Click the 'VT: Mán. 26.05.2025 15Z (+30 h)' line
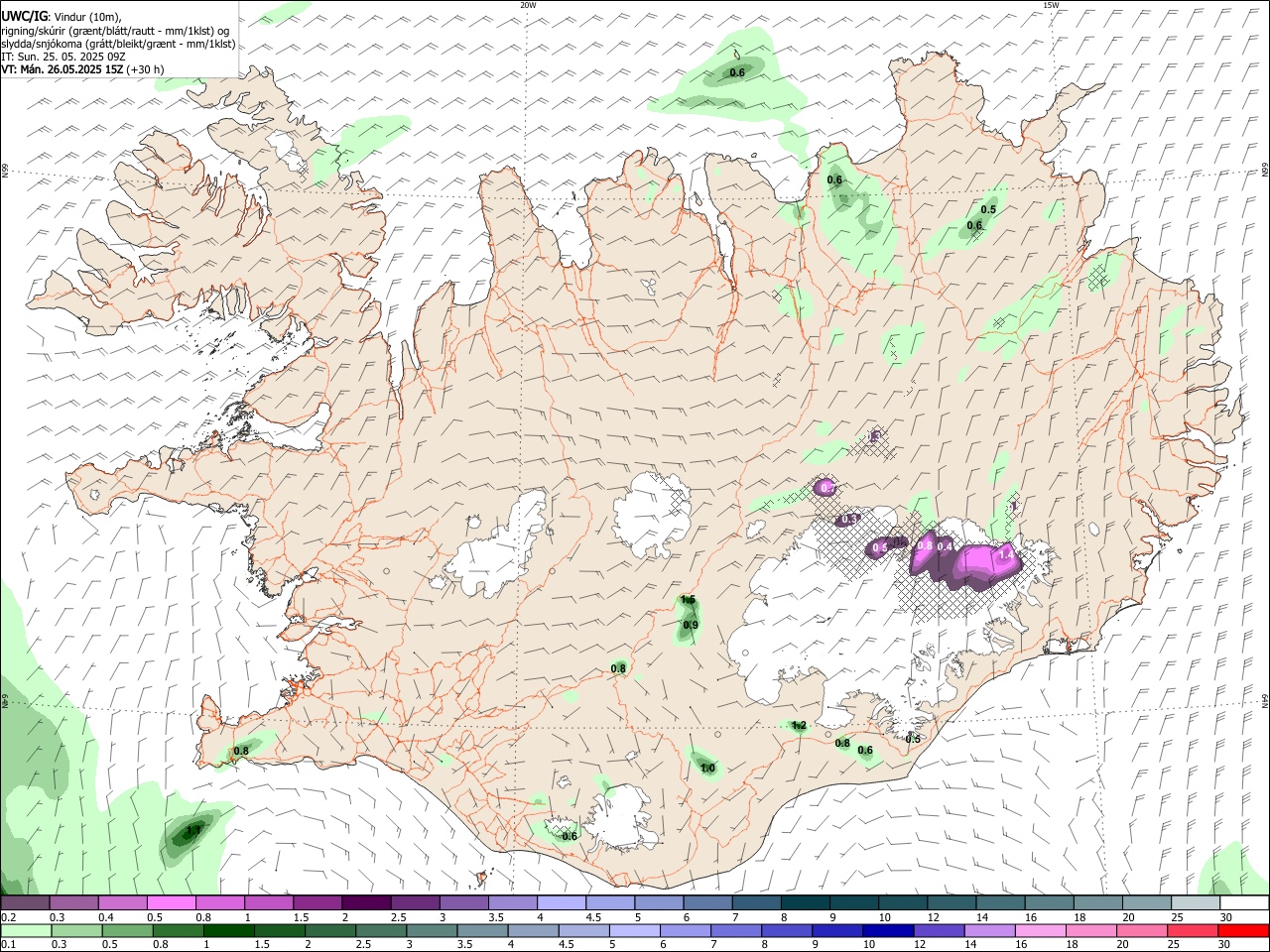The height and width of the screenshot is (952, 1270). tap(83, 69)
